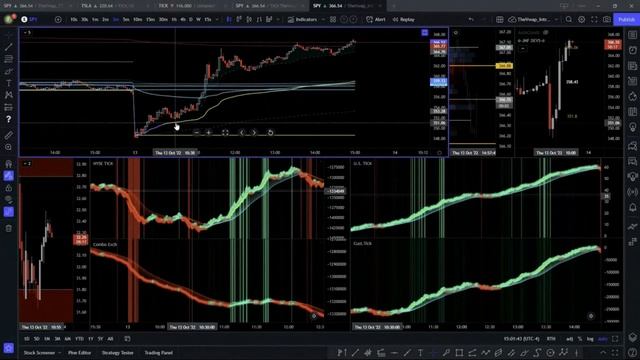Select the ruler measure tool
Viewport: 640px width, 360px height.
click(x=9, y=135)
